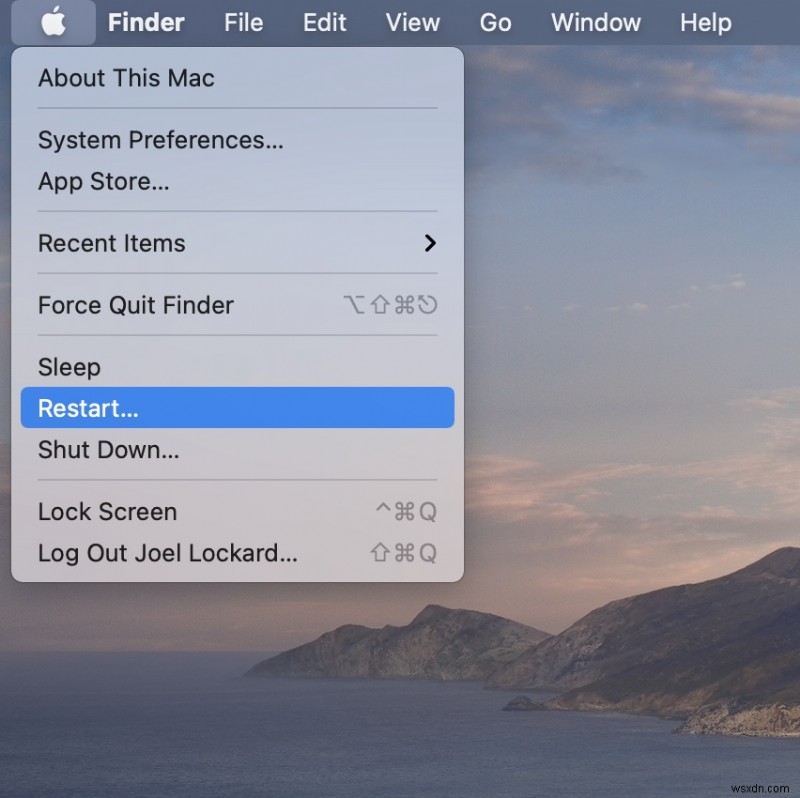Open the Go menu

495,22
